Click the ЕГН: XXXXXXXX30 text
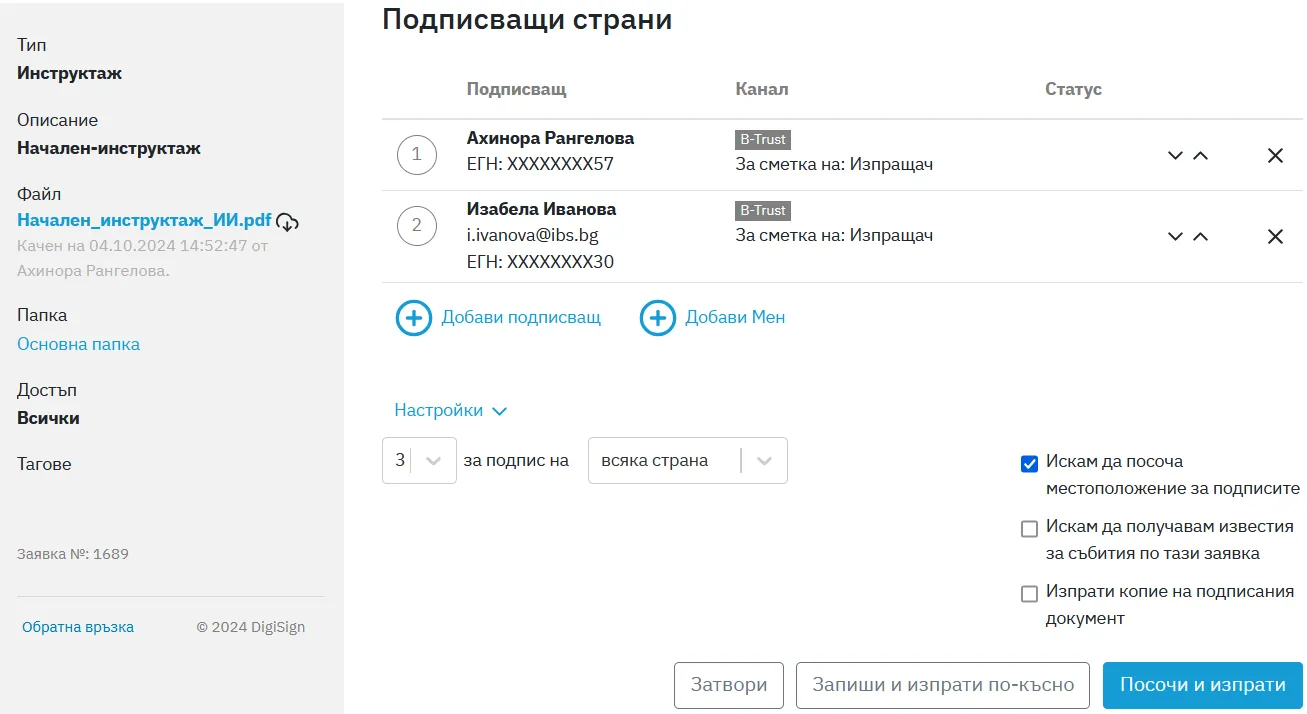The image size is (1307, 714). (540, 262)
